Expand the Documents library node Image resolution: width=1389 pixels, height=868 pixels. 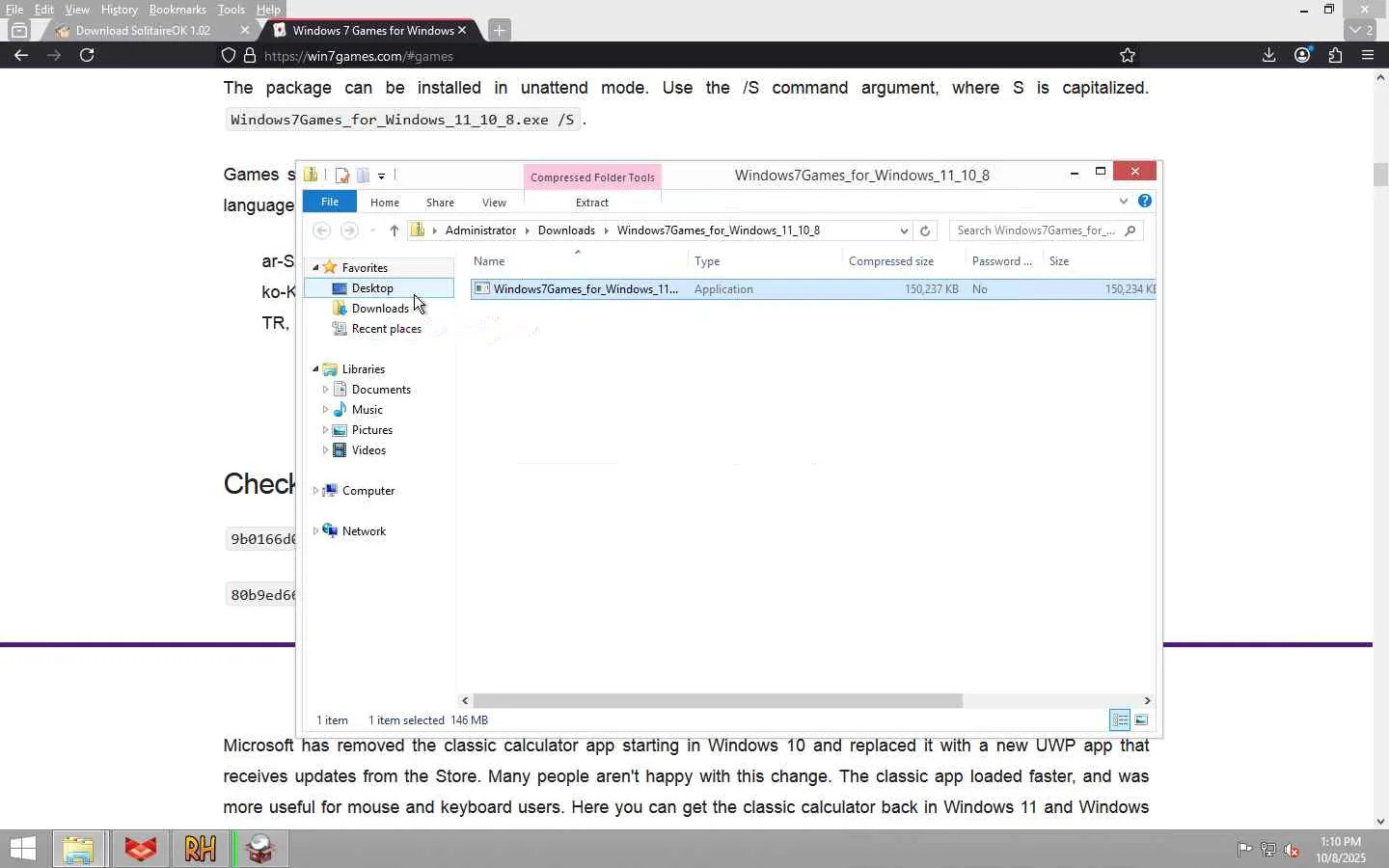pyautogui.click(x=325, y=390)
